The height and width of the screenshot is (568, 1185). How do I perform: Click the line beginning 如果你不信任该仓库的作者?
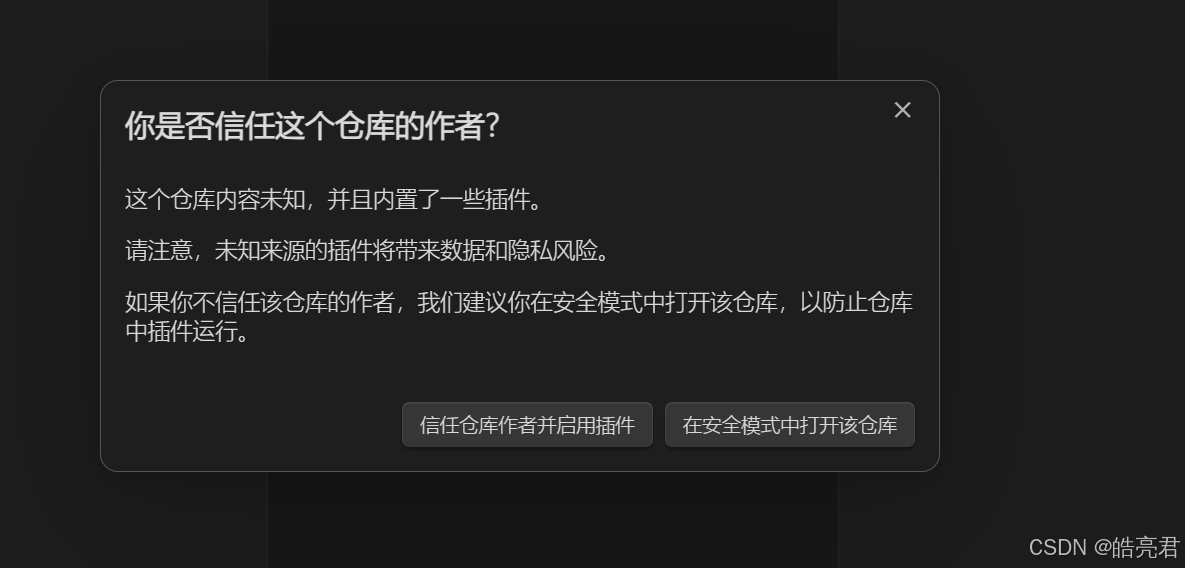[x=518, y=303]
